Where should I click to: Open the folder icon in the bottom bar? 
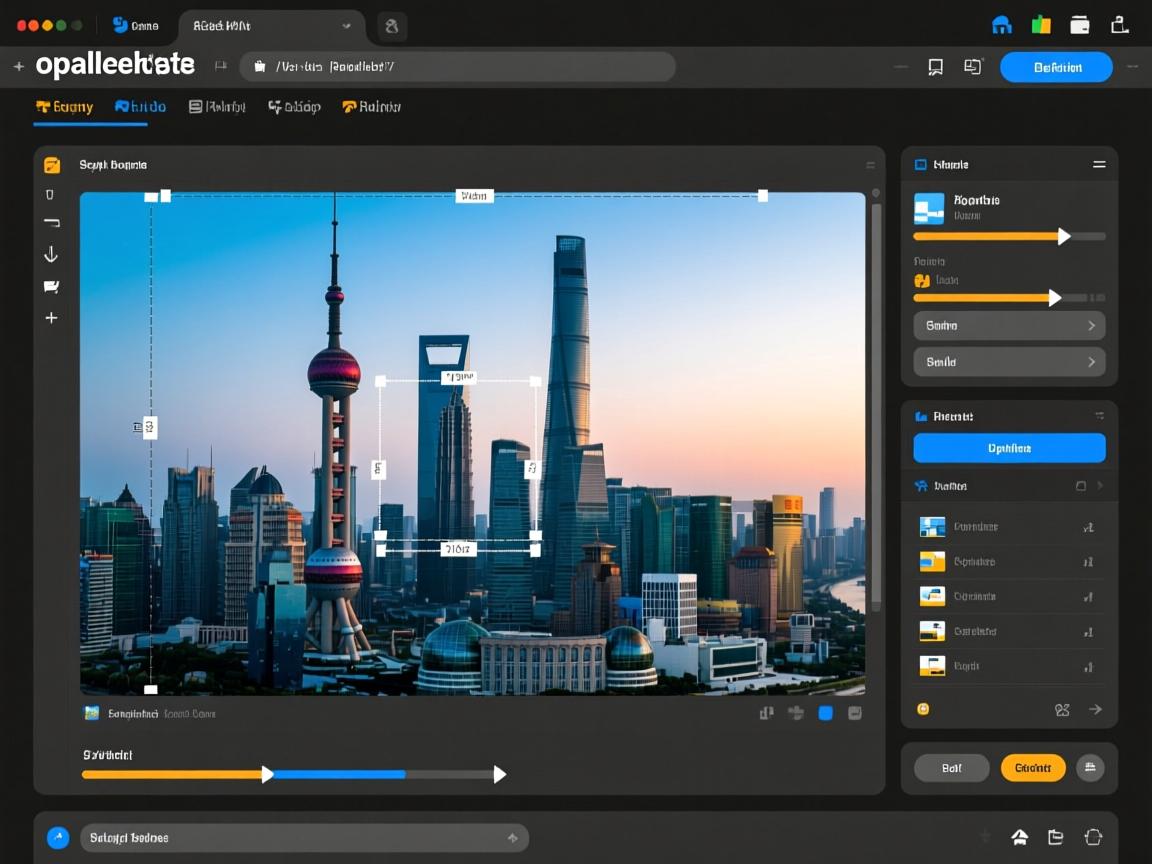pyautogui.click(x=1055, y=837)
